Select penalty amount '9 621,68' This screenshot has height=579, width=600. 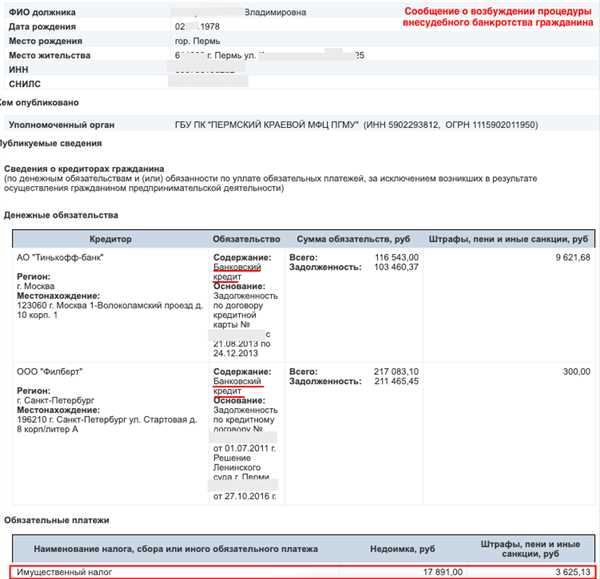[573, 258]
